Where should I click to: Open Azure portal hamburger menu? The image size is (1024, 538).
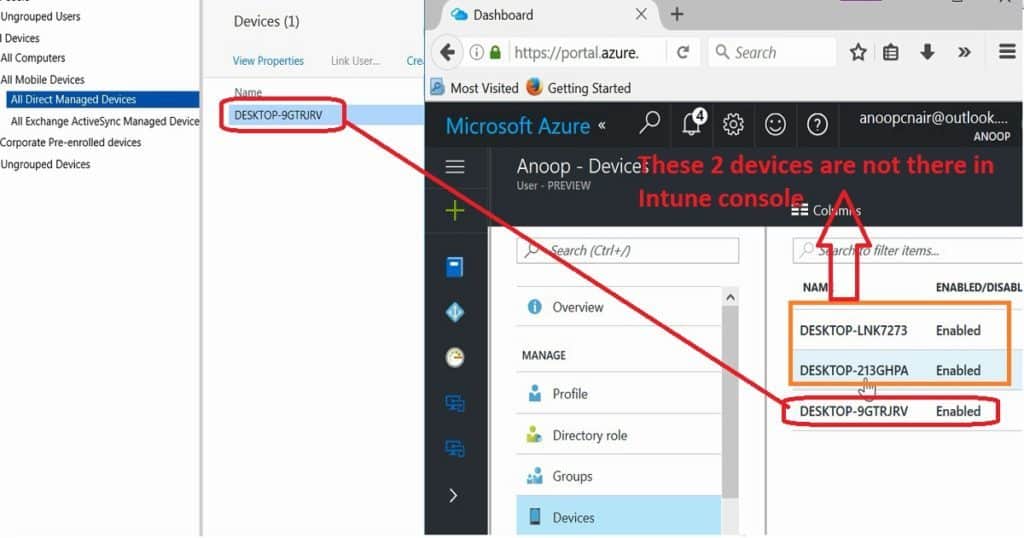click(455, 167)
